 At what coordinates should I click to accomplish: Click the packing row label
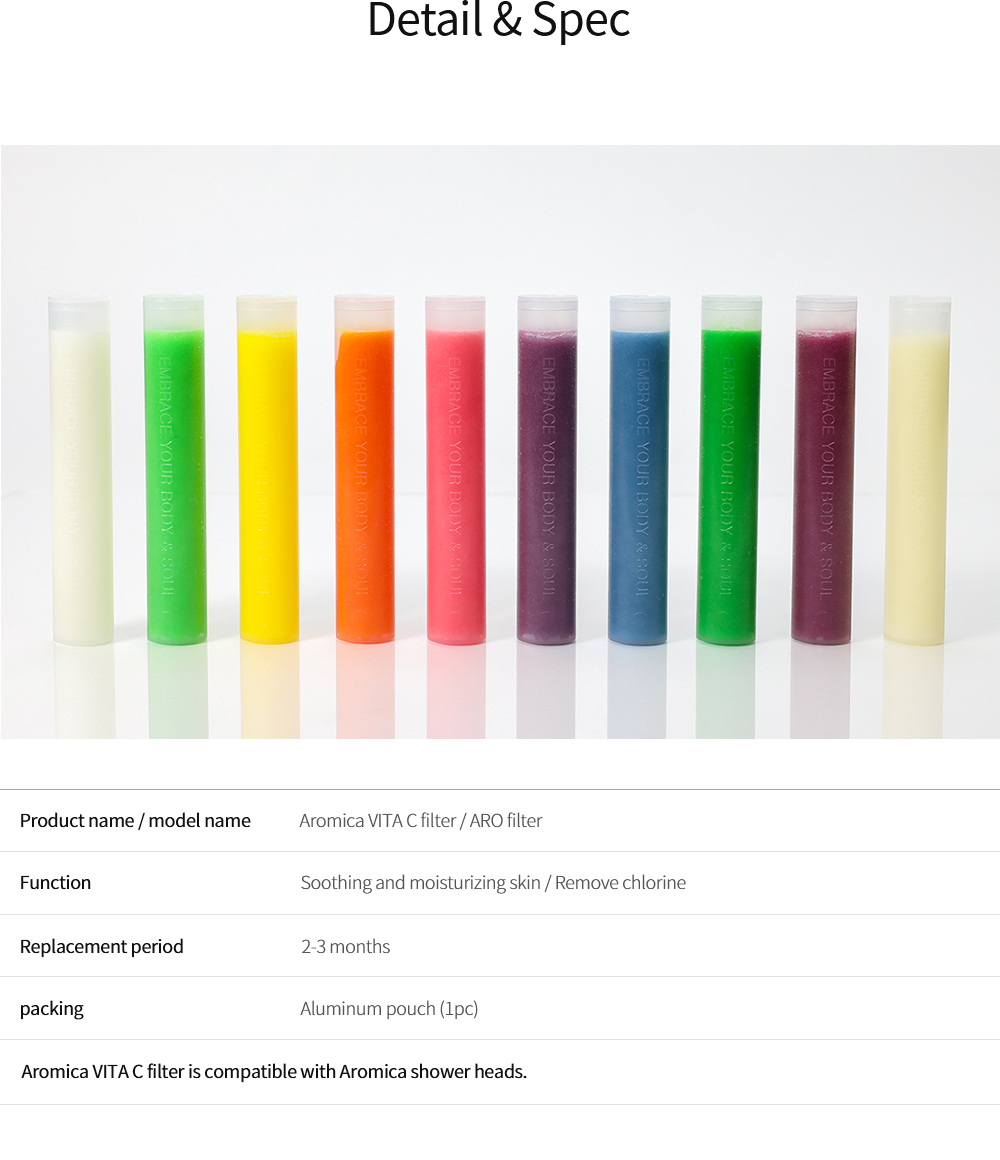click(x=52, y=1009)
